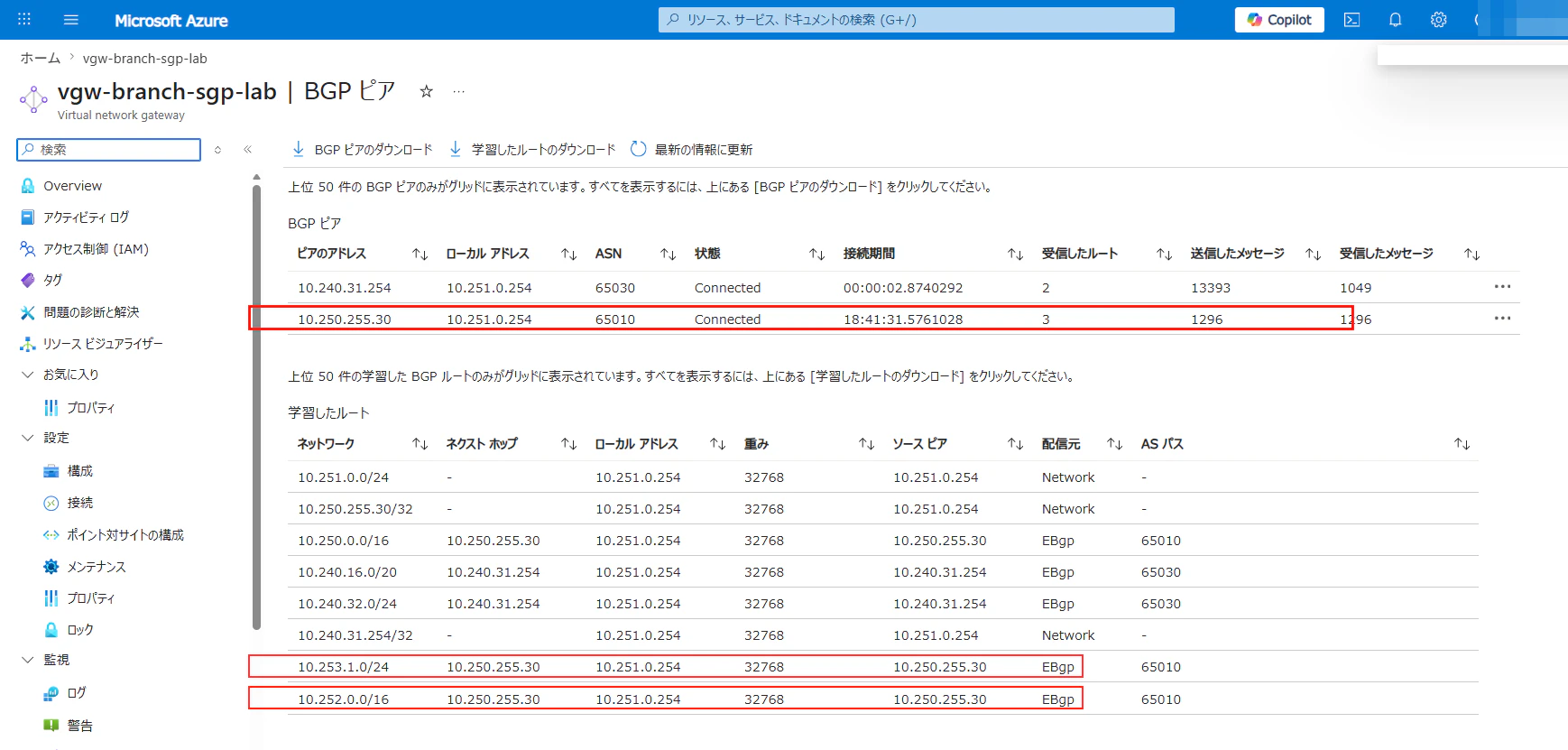Open the portal hamburger menu

click(x=71, y=19)
